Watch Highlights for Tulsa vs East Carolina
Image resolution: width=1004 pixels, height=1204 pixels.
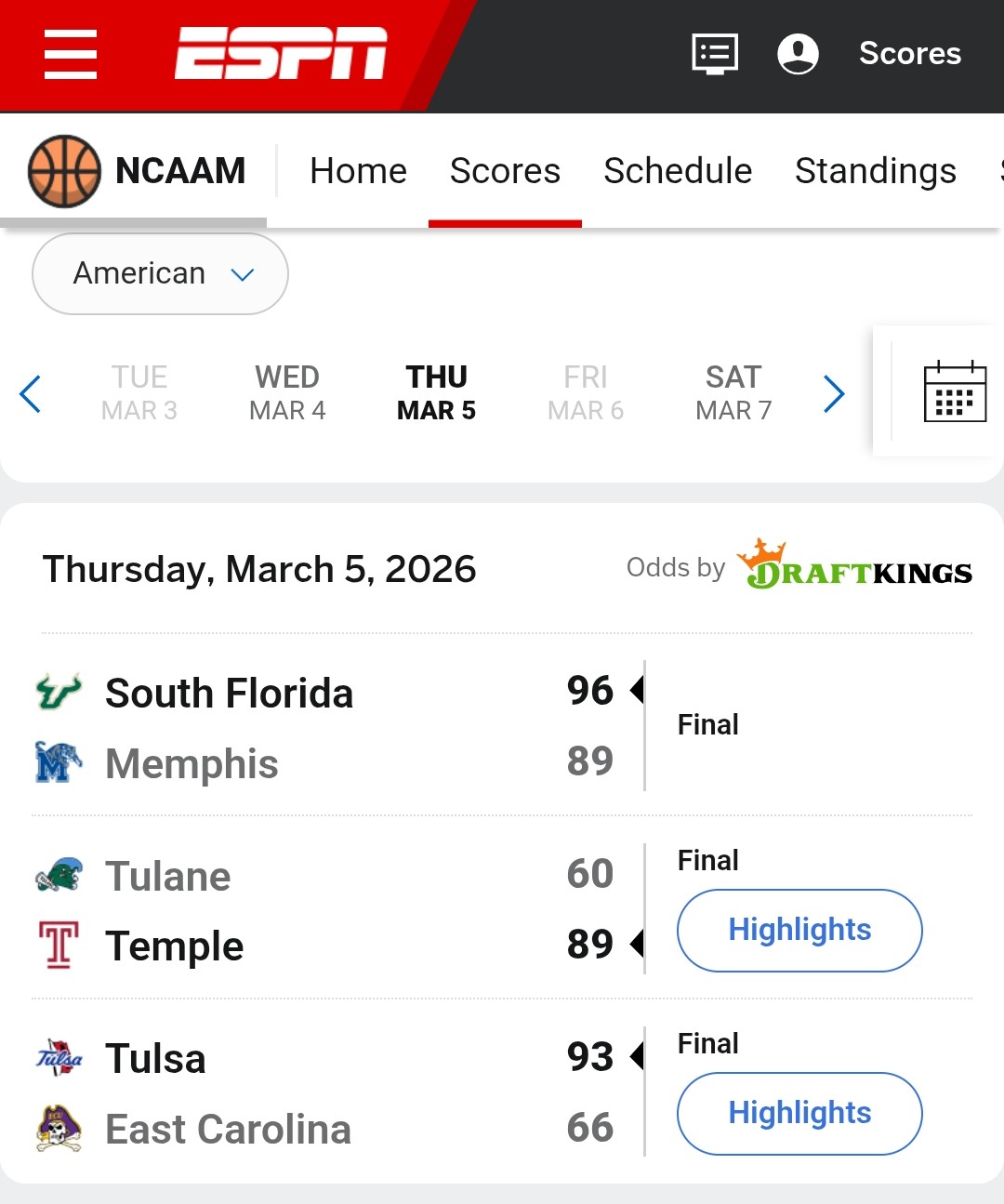coord(799,1114)
